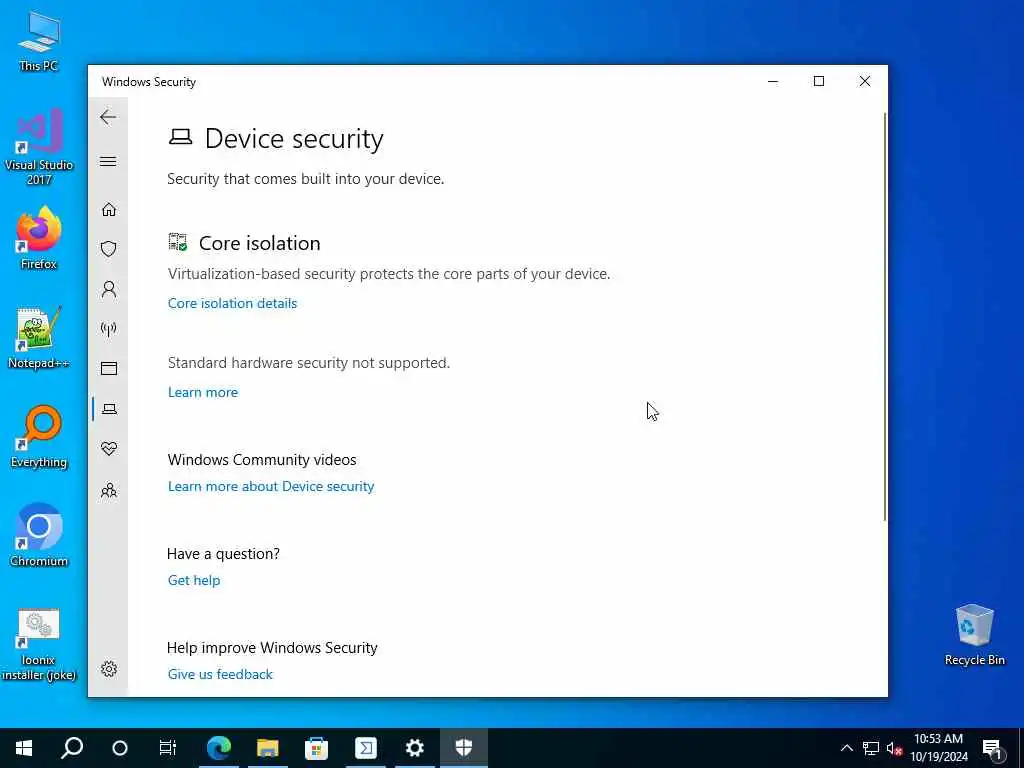Open Microsoft Store from taskbar
The width and height of the screenshot is (1024, 768).
click(317, 748)
